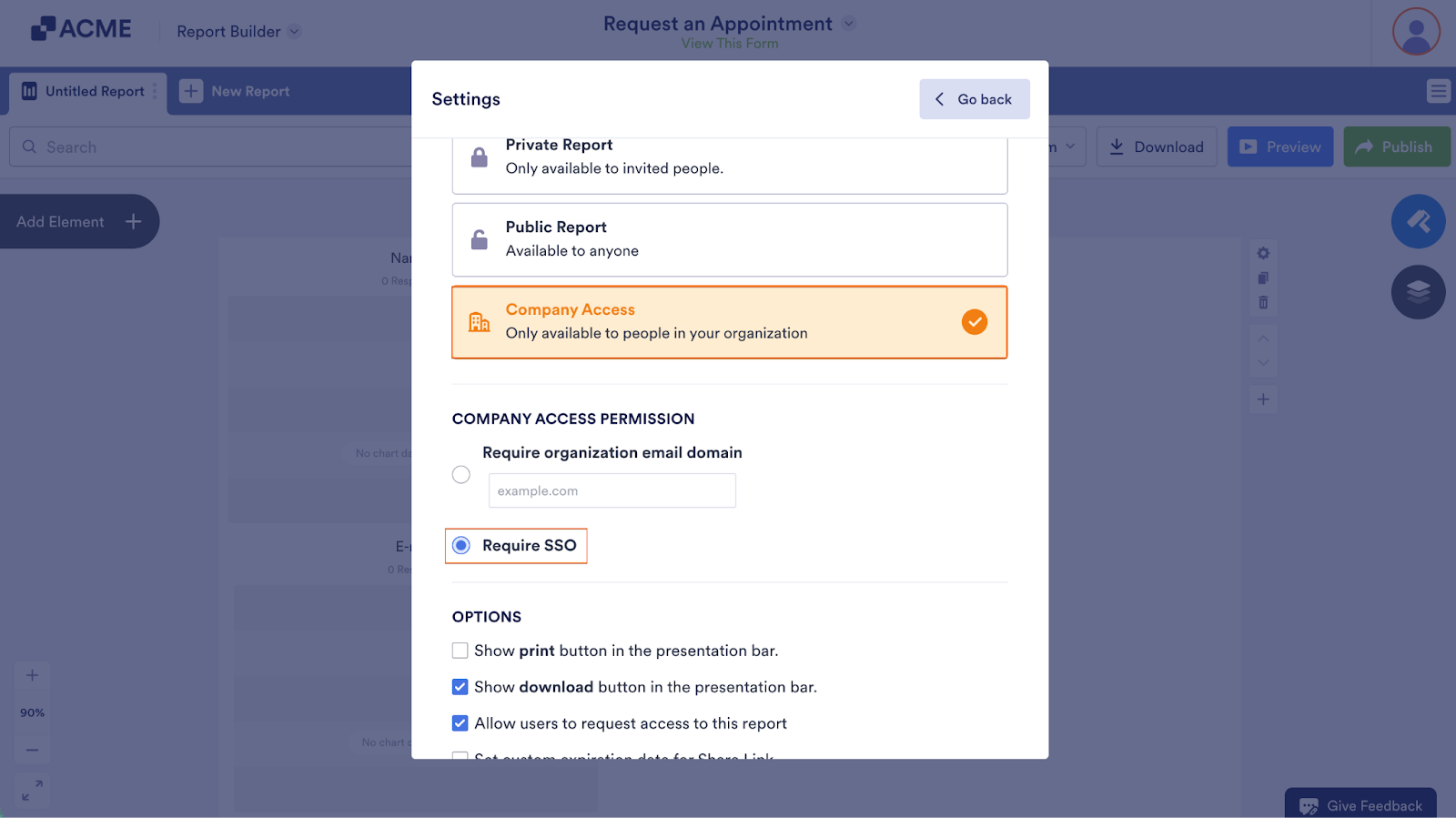The image size is (1456, 818).
Task: Open the layers stack icon
Action: click(x=1418, y=292)
